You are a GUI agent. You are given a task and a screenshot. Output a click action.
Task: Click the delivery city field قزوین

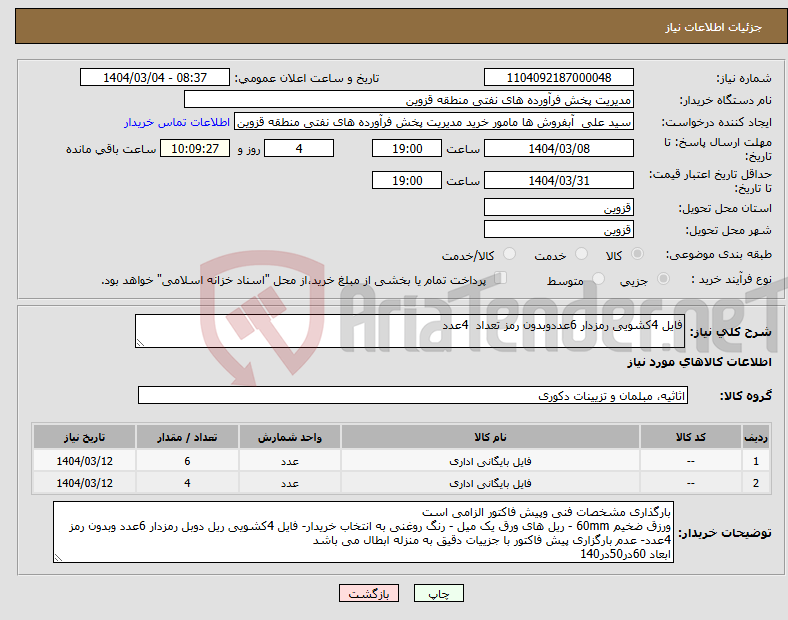coord(558,229)
